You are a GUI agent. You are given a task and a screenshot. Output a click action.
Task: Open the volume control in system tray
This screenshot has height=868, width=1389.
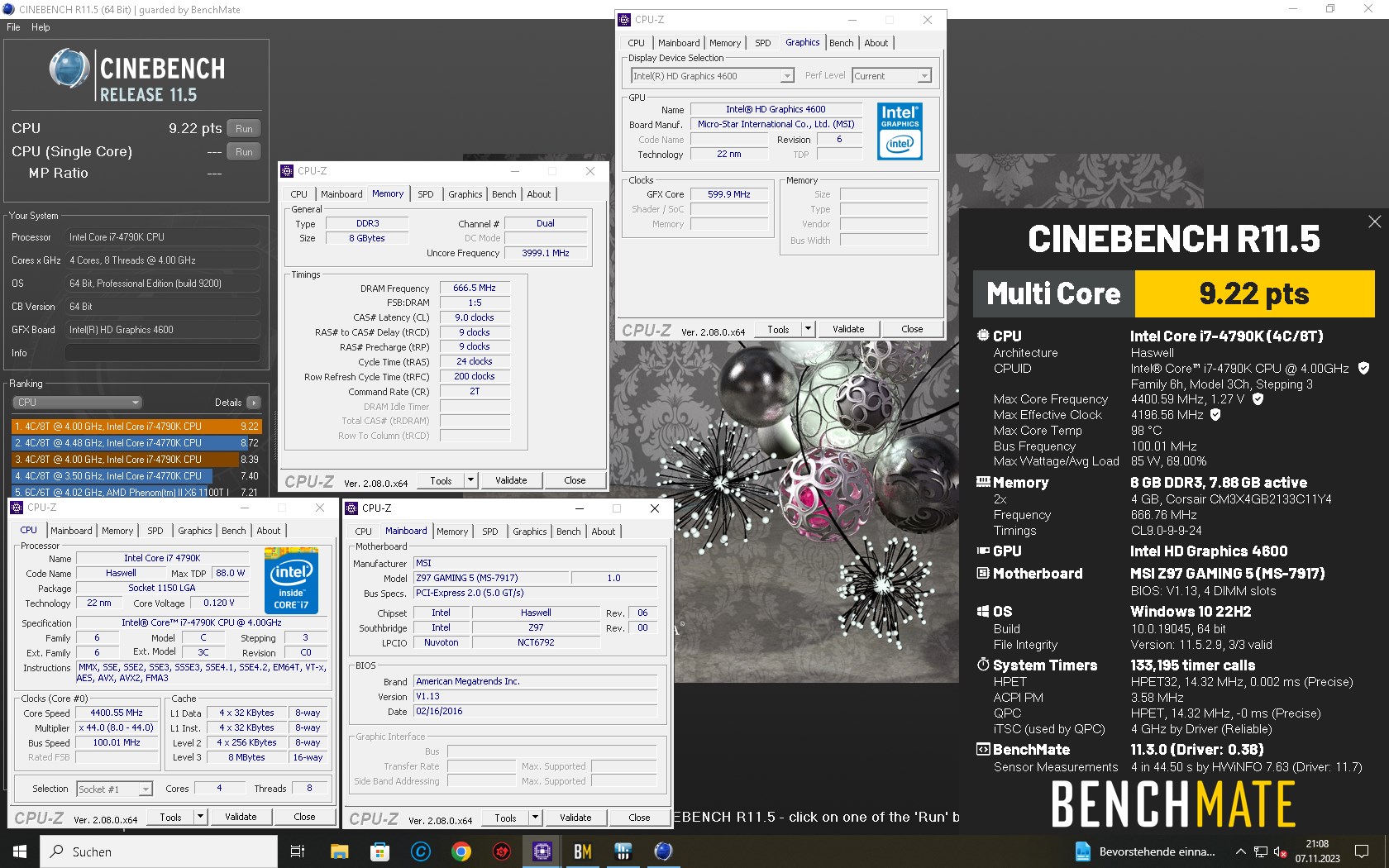1280,851
